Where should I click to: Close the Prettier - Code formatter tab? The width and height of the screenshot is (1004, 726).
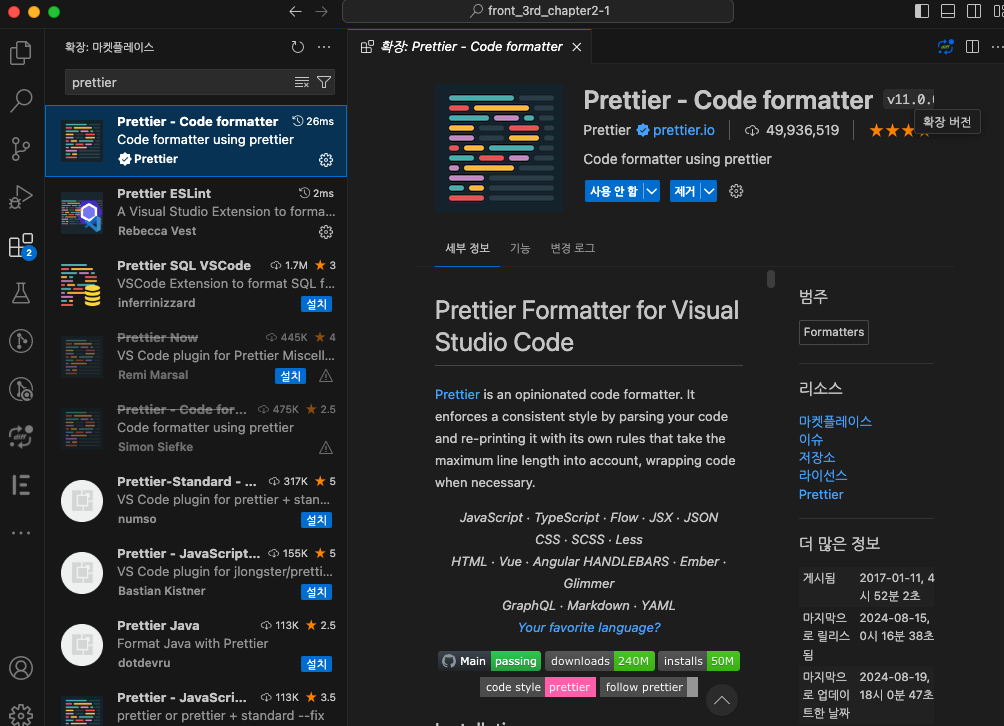pos(577,47)
